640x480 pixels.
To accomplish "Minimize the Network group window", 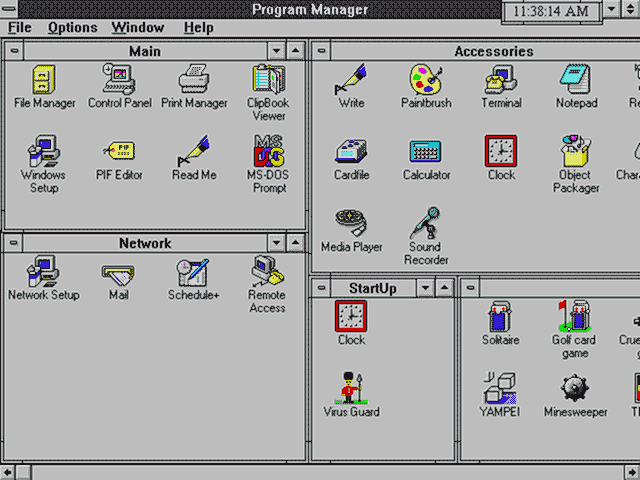I will click(276, 243).
